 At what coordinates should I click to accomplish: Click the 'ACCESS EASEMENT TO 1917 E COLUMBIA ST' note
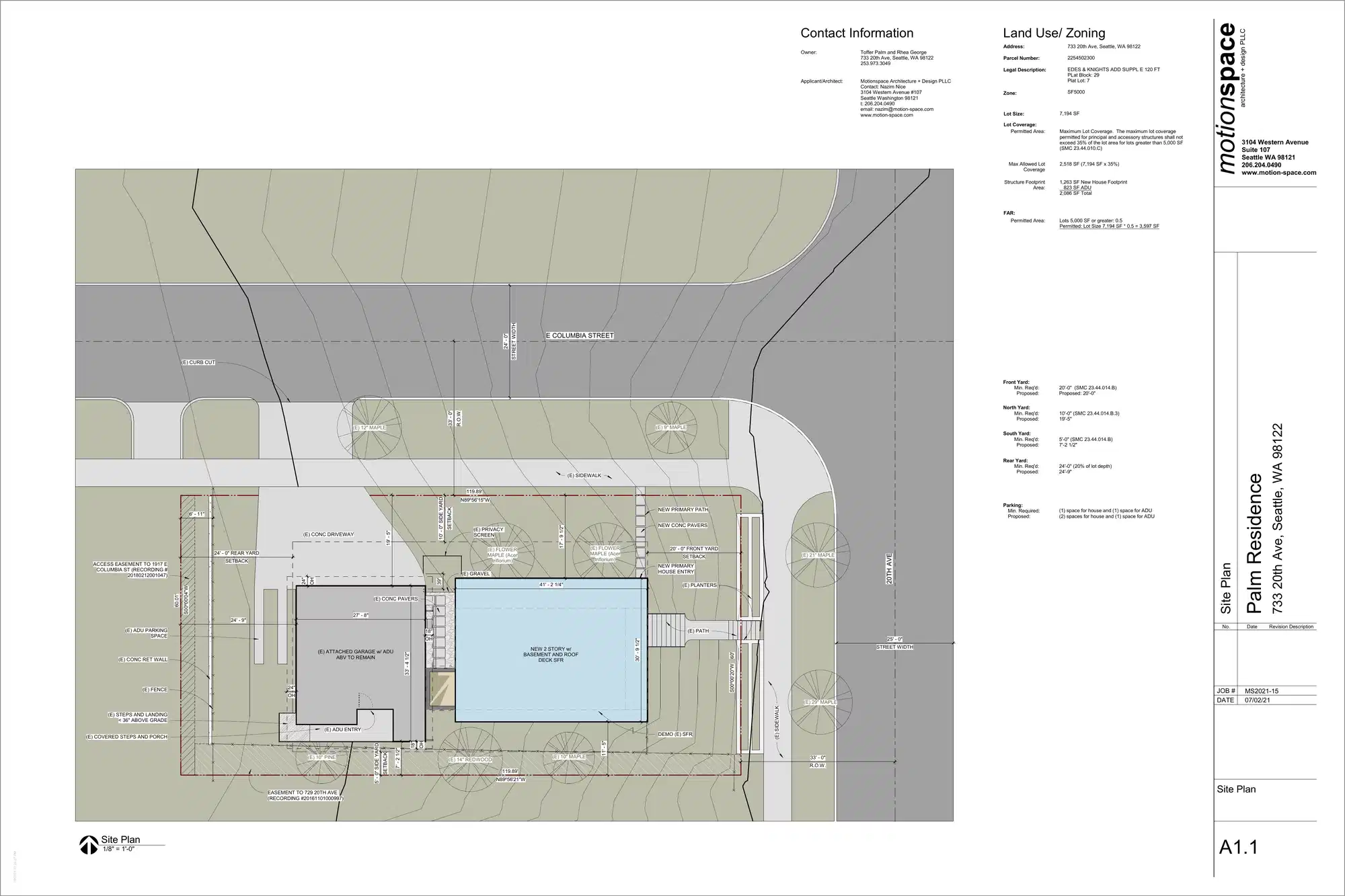[130, 570]
